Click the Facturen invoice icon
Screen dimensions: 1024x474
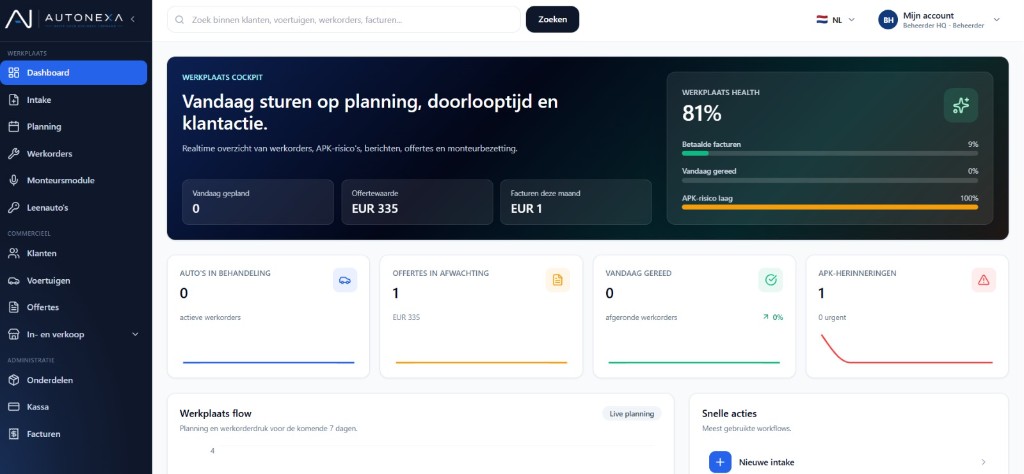tap(14, 434)
